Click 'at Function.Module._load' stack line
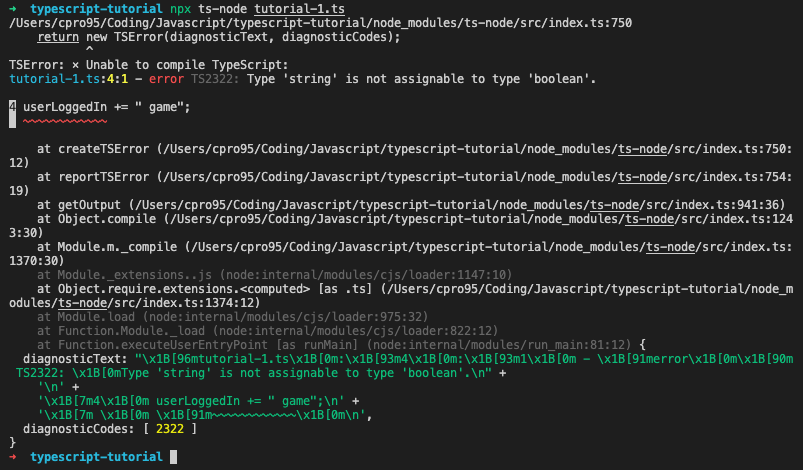 [x=267, y=331]
